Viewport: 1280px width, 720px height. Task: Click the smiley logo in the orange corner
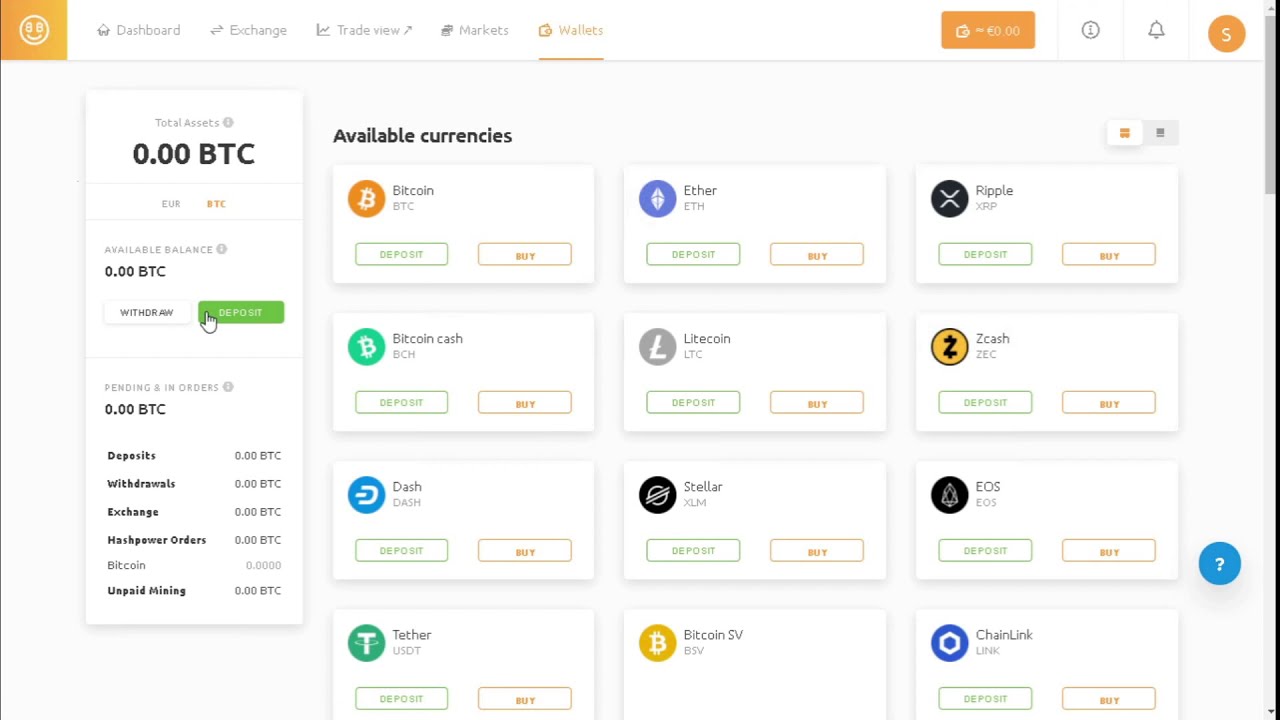point(34,30)
